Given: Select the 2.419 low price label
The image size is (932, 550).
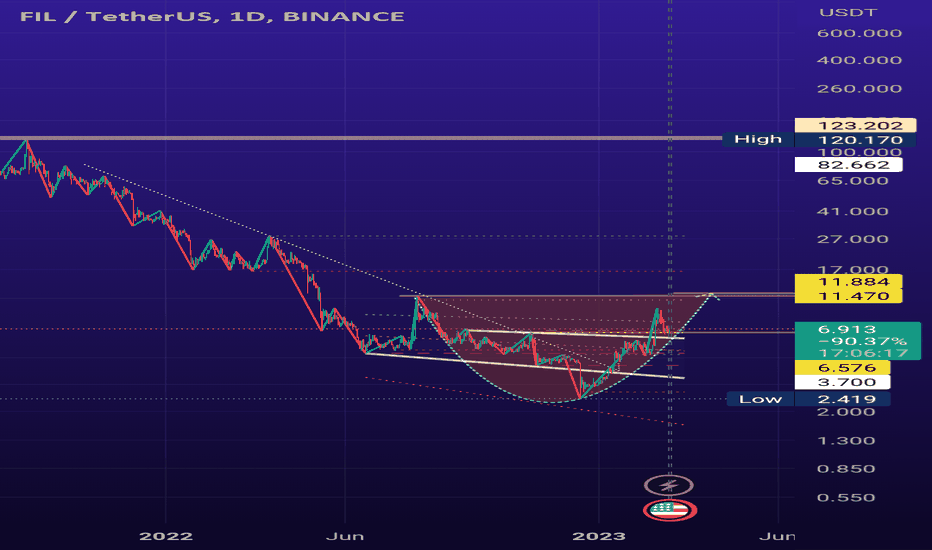Looking at the screenshot, I should point(842,399).
